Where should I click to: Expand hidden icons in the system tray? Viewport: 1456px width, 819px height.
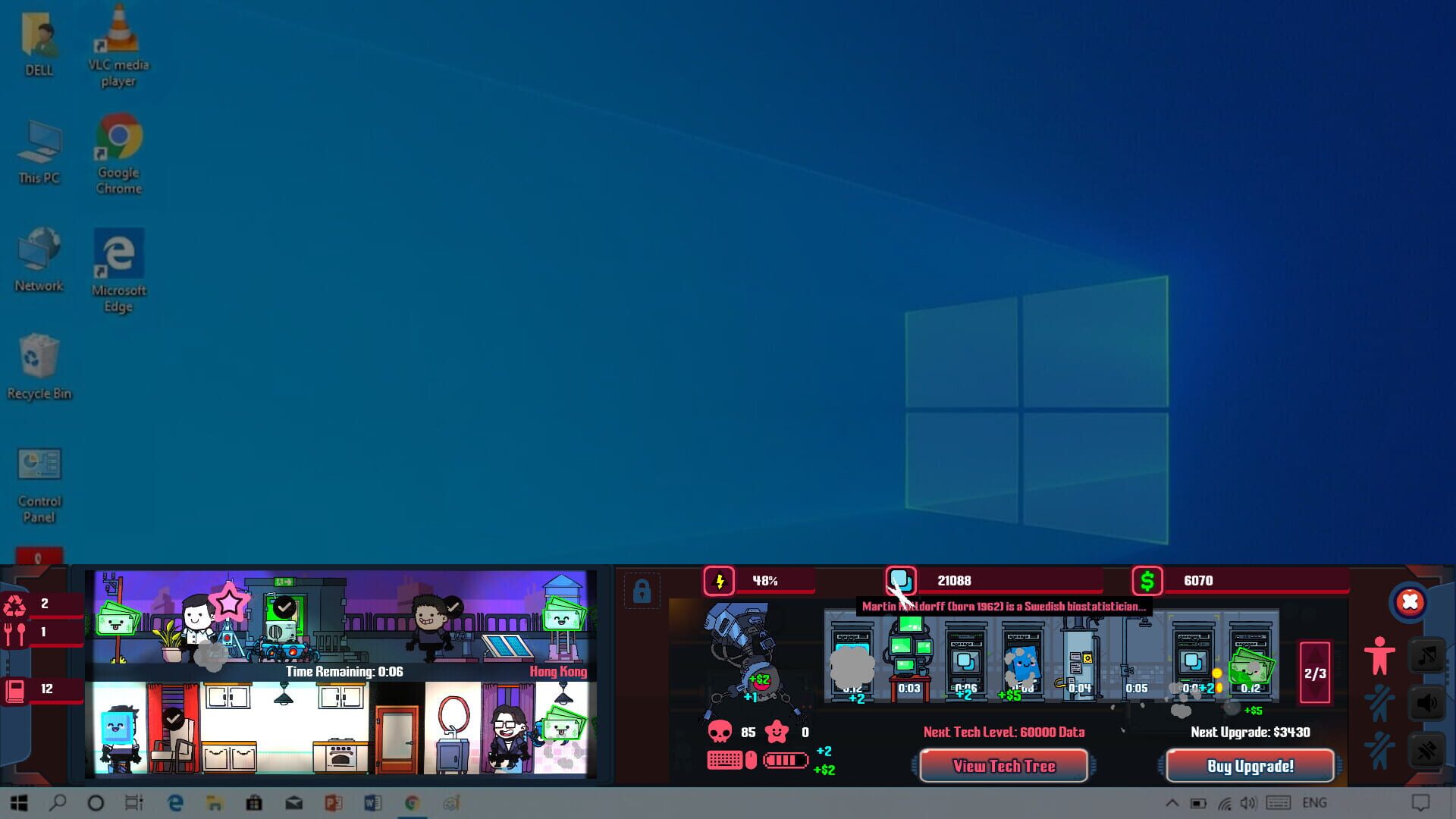pos(1172,802)
